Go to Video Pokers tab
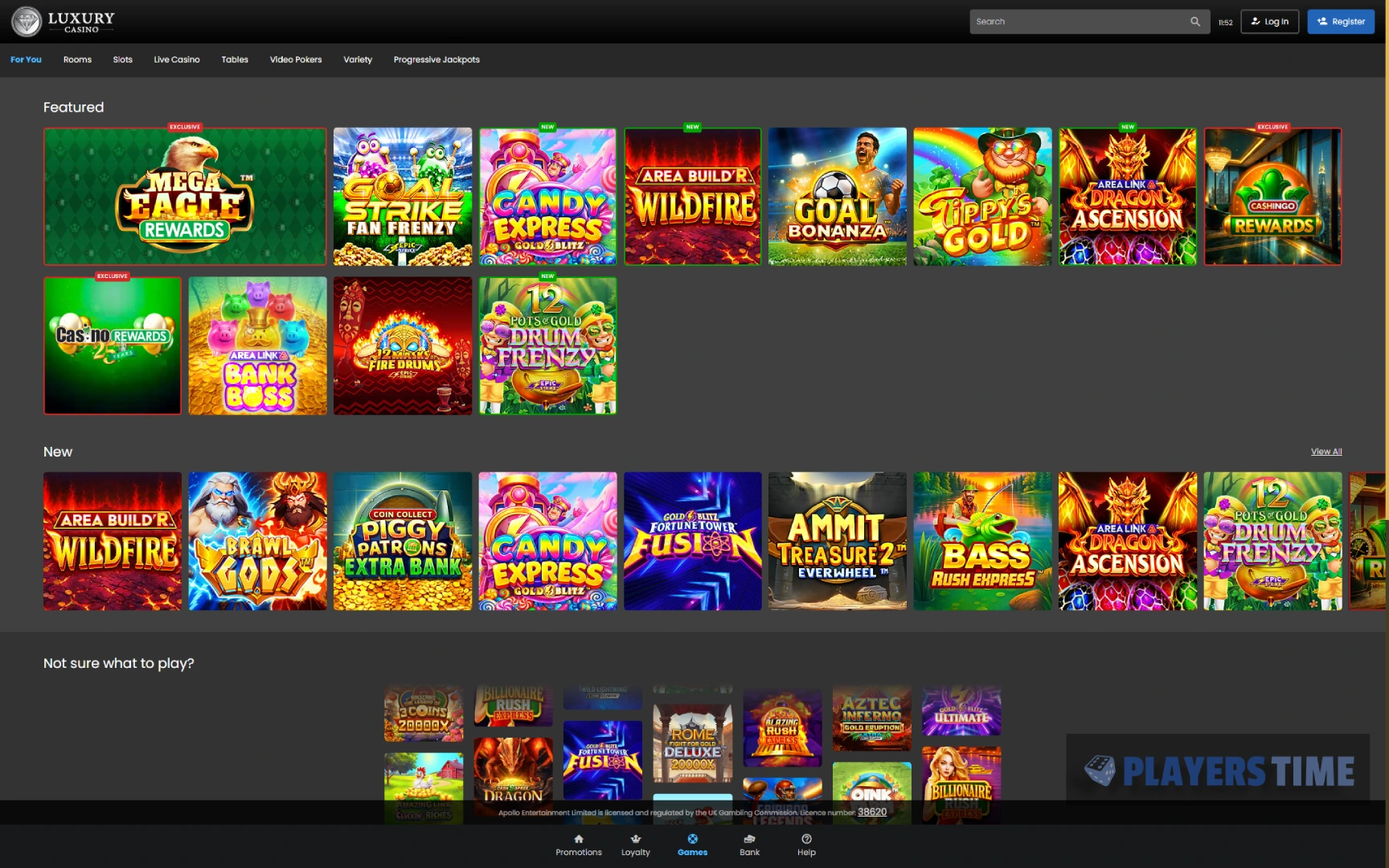The image size is (1389, 868). pyautogui.click(x=296, y=59)
